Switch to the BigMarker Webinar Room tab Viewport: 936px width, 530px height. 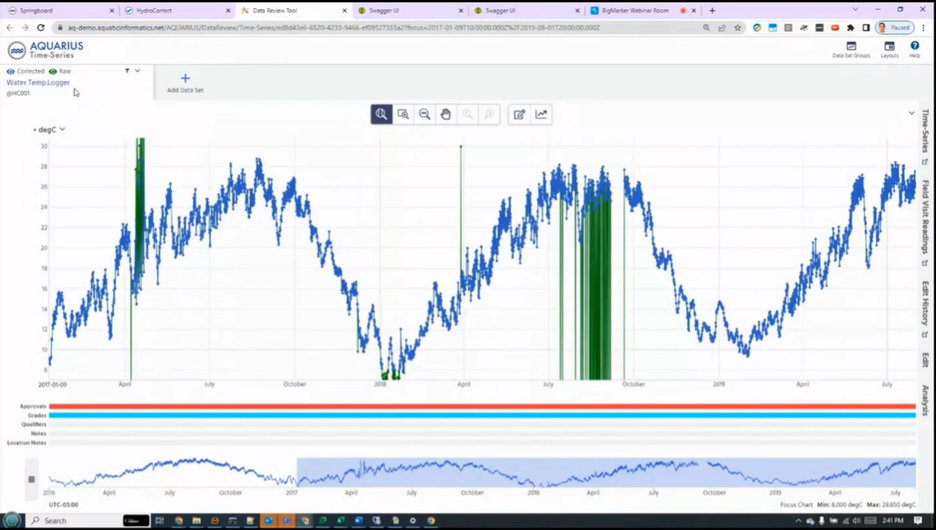[644, 10]
